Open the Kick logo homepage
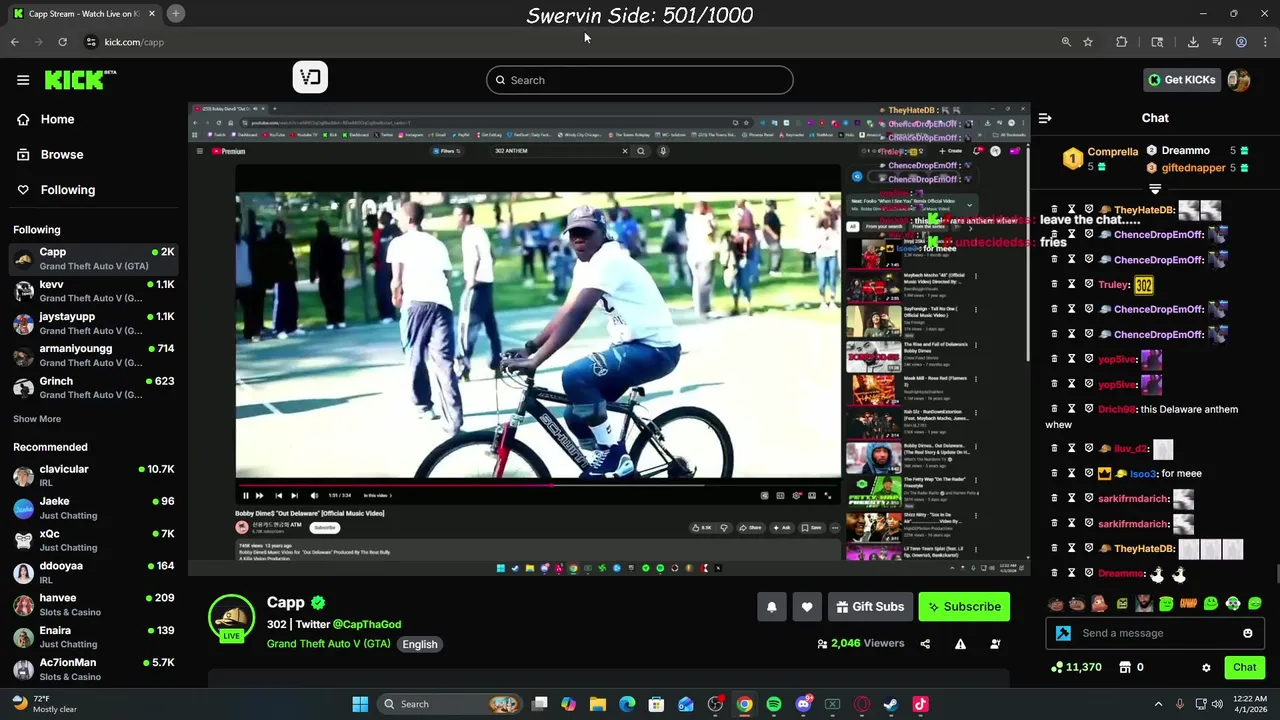Screen dimensions: 1280x720 80,80
